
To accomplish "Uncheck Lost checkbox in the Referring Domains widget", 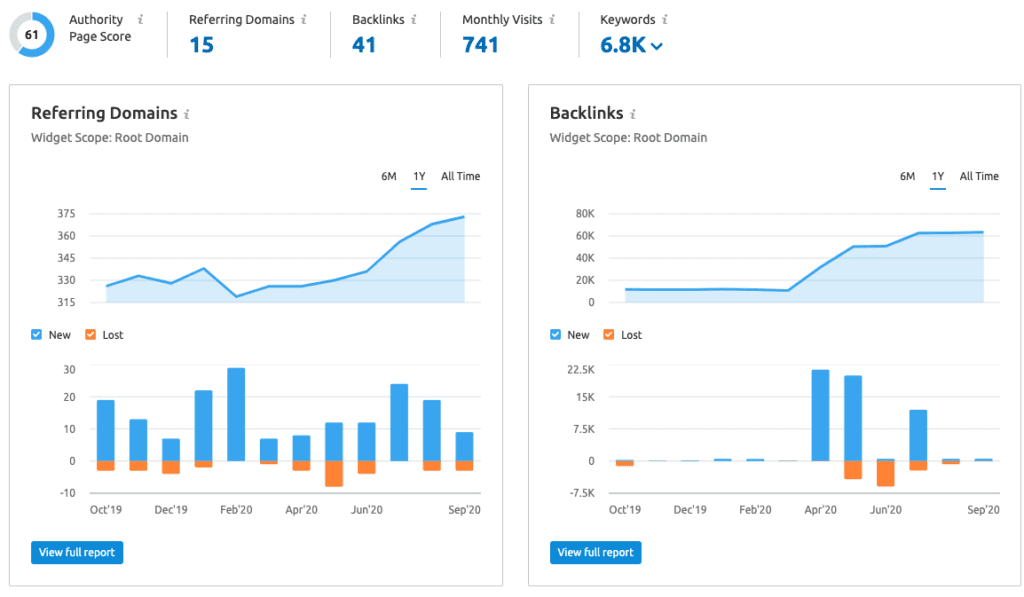I will (x=90, y=334).
